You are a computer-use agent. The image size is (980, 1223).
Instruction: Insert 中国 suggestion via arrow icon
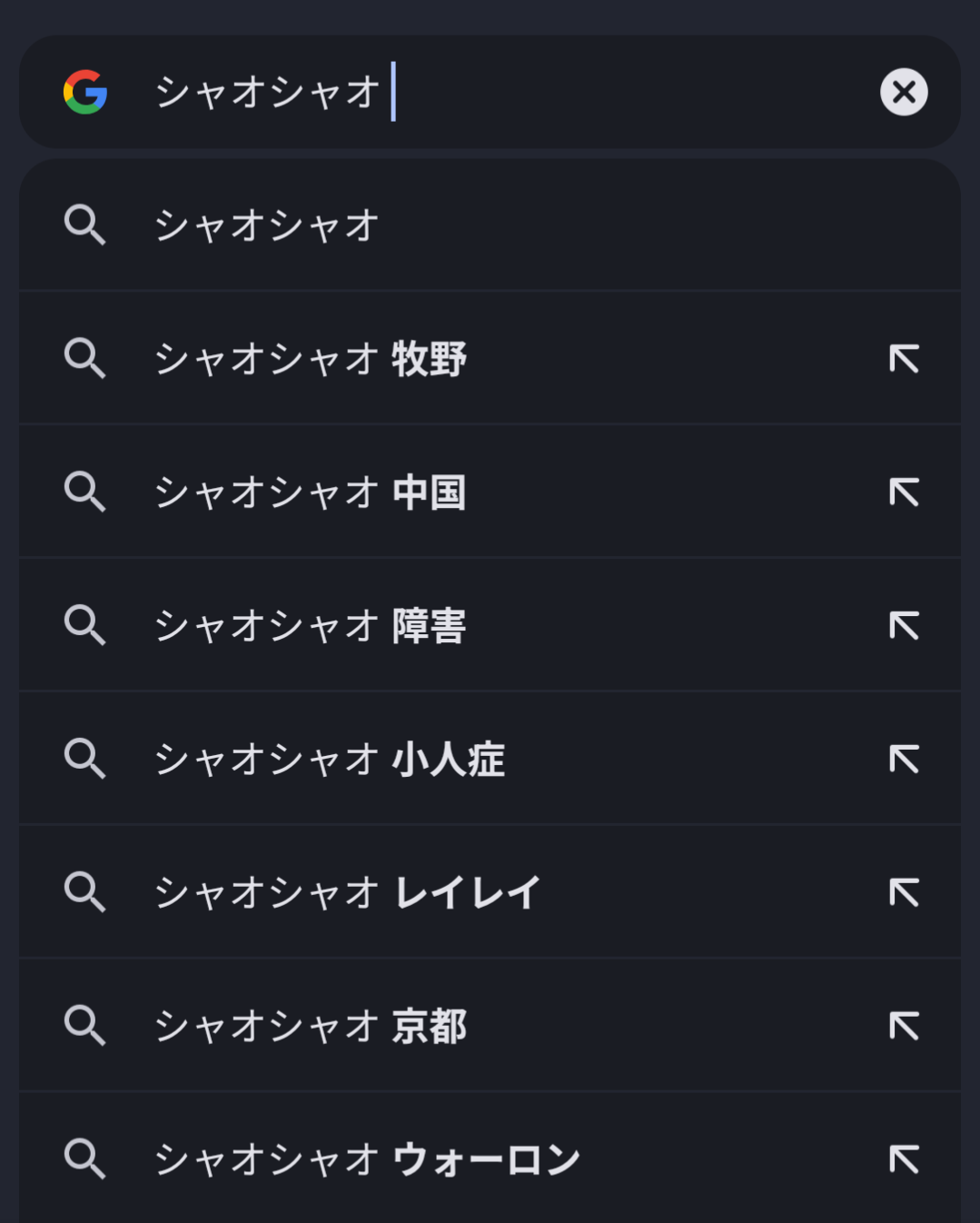[904, 492]
